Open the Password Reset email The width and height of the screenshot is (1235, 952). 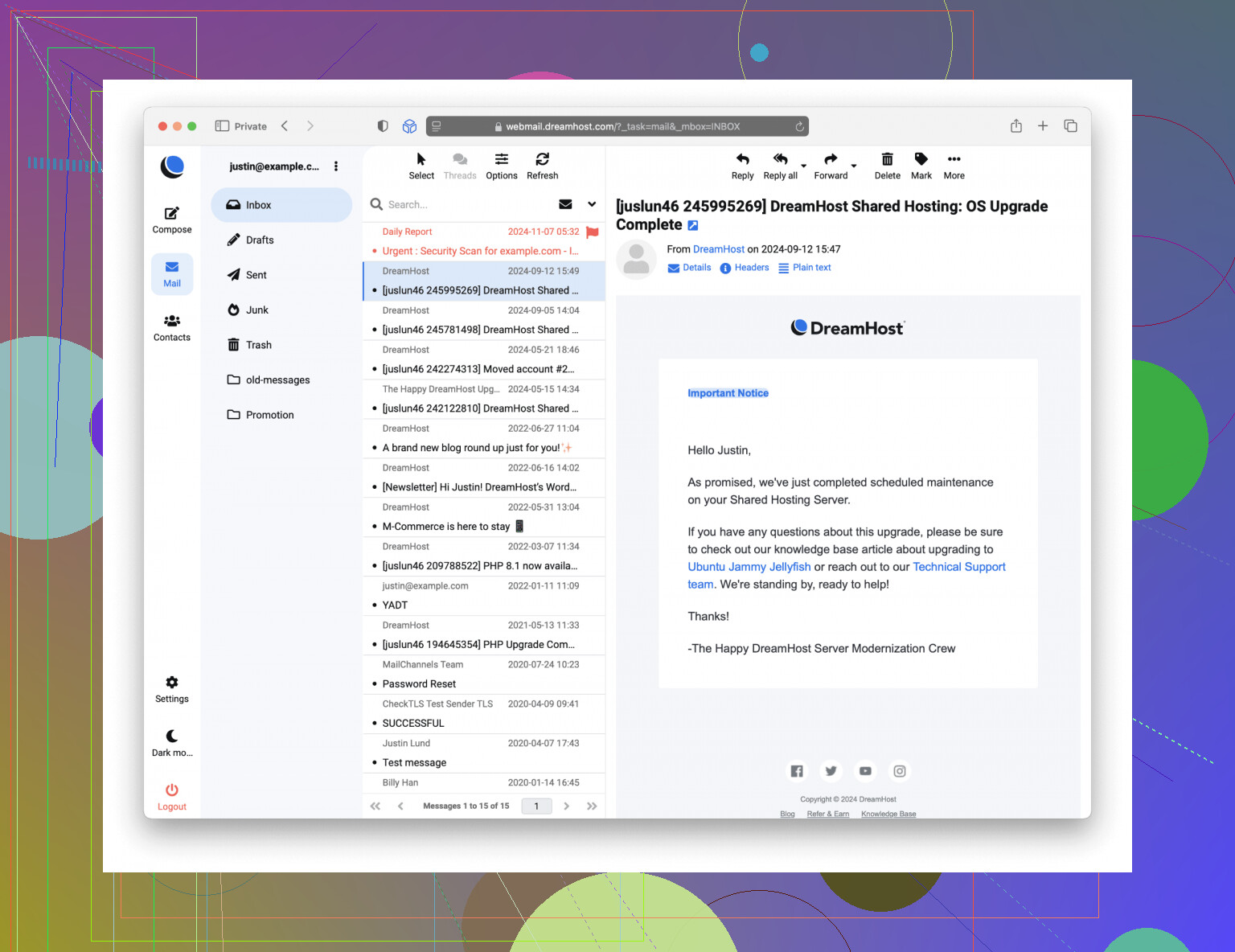pyautogui.click(x=484, y=675)
